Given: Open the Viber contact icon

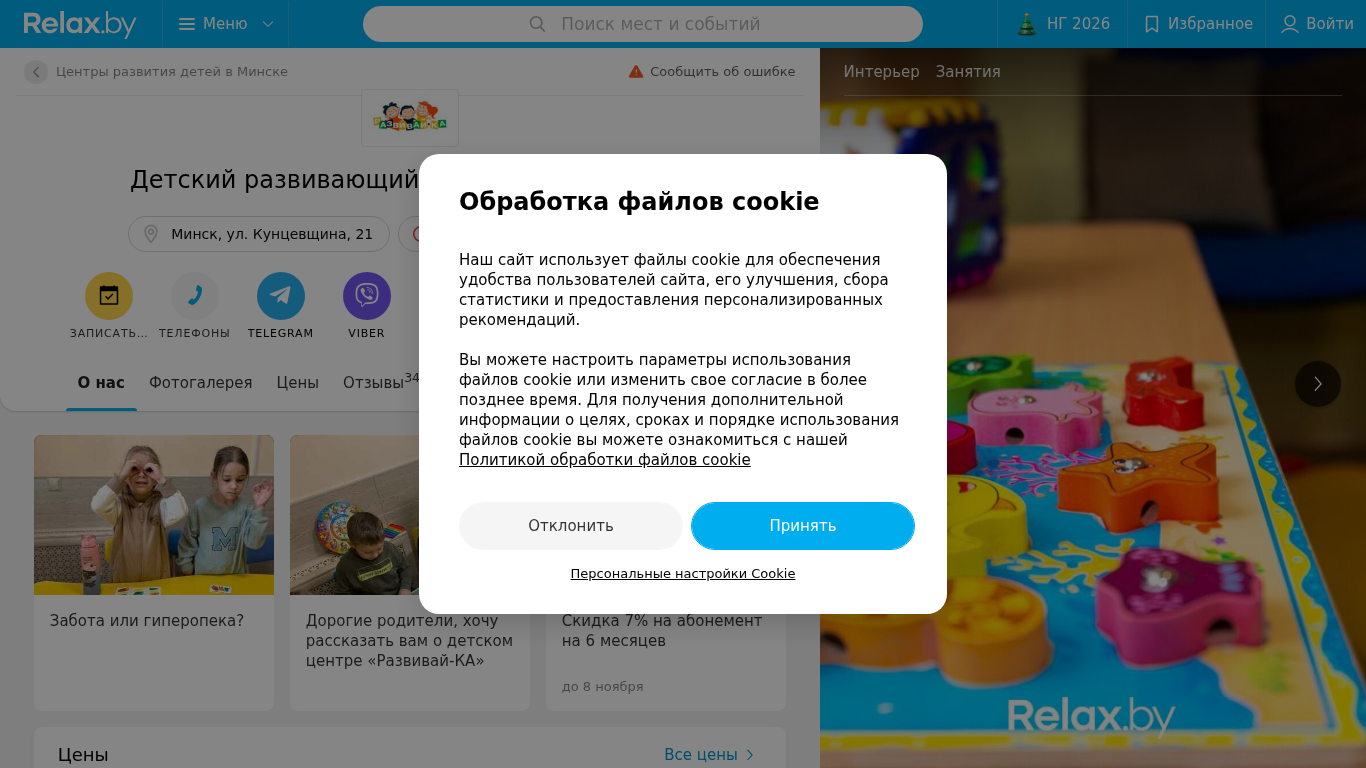Looking at the screenshot, I should point(367,296).
